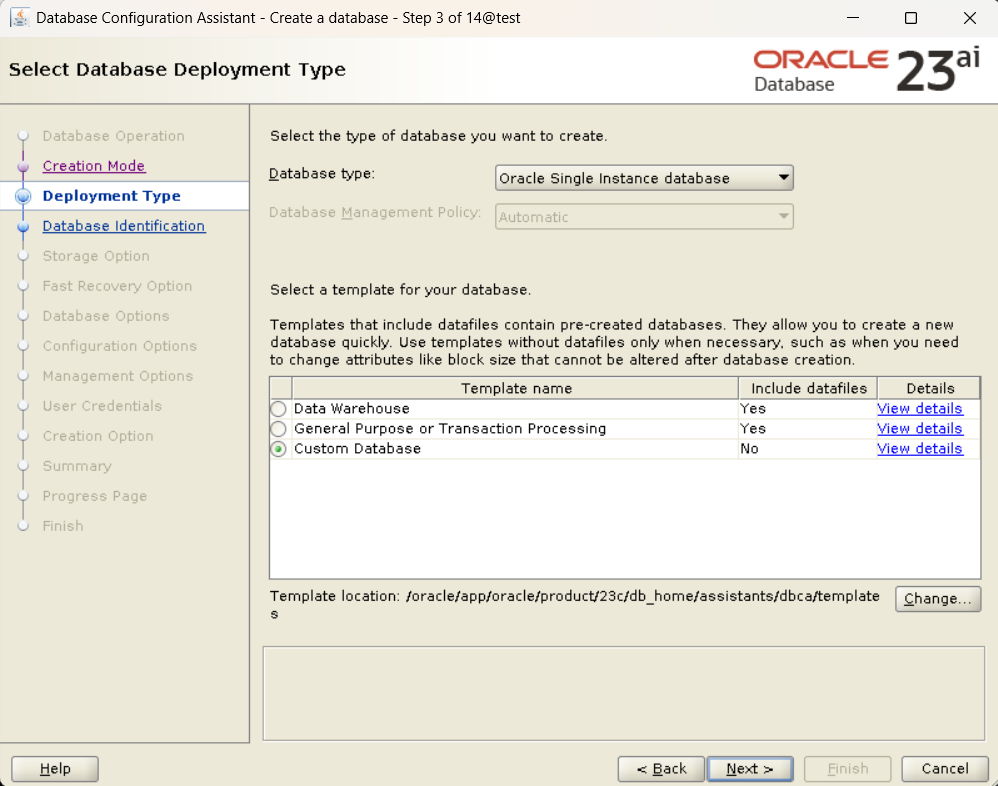Click the Next button
998x786 pixels.
point(750,769)
